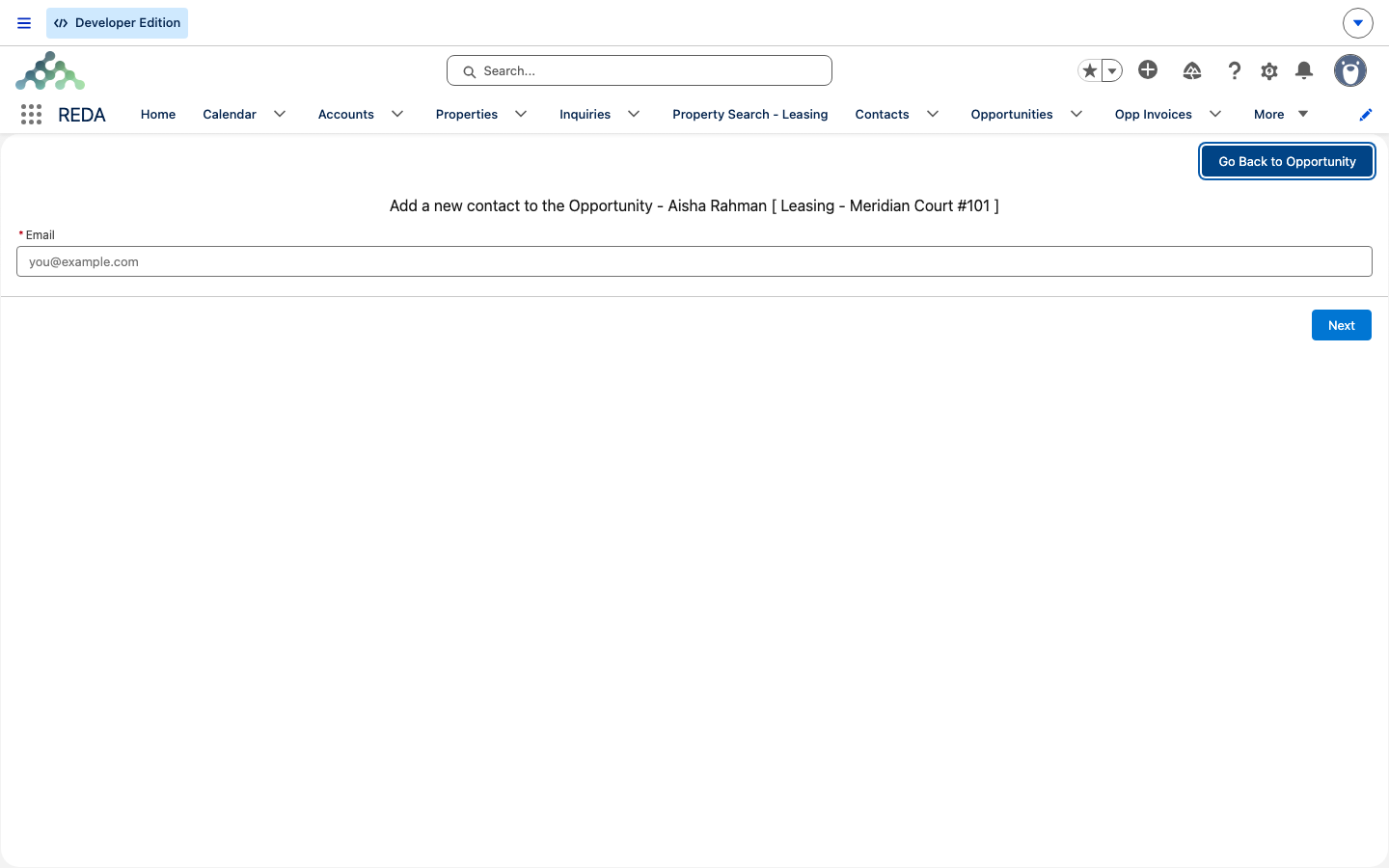Expand the Opp Invoices tab chevron
Viewport: 1389px width, 868px height.
point(1215,114)
